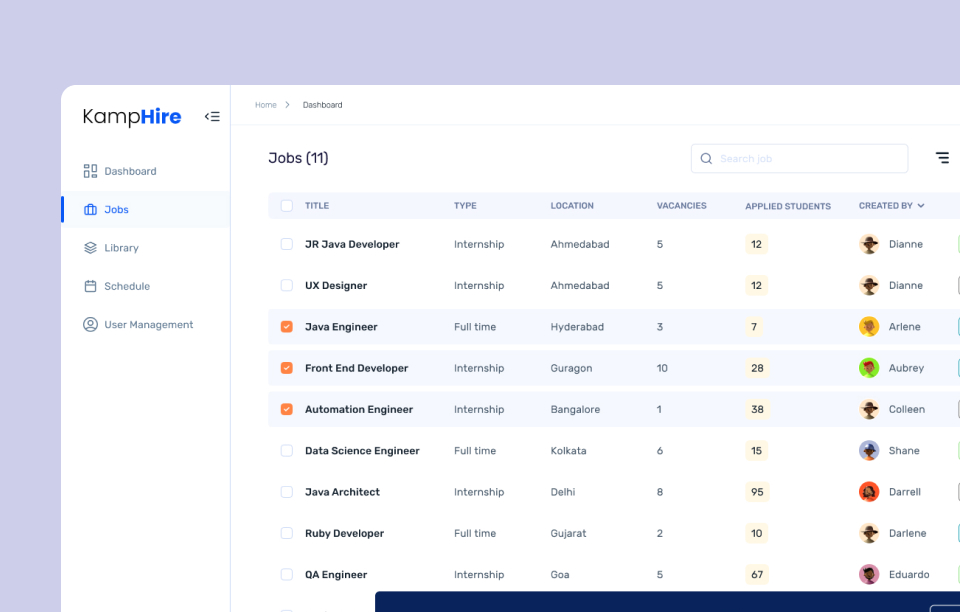The width and height of the screenshot is (960, 612).
Task: Click the Vacancies column header
Action: click(x=681, y=206)
